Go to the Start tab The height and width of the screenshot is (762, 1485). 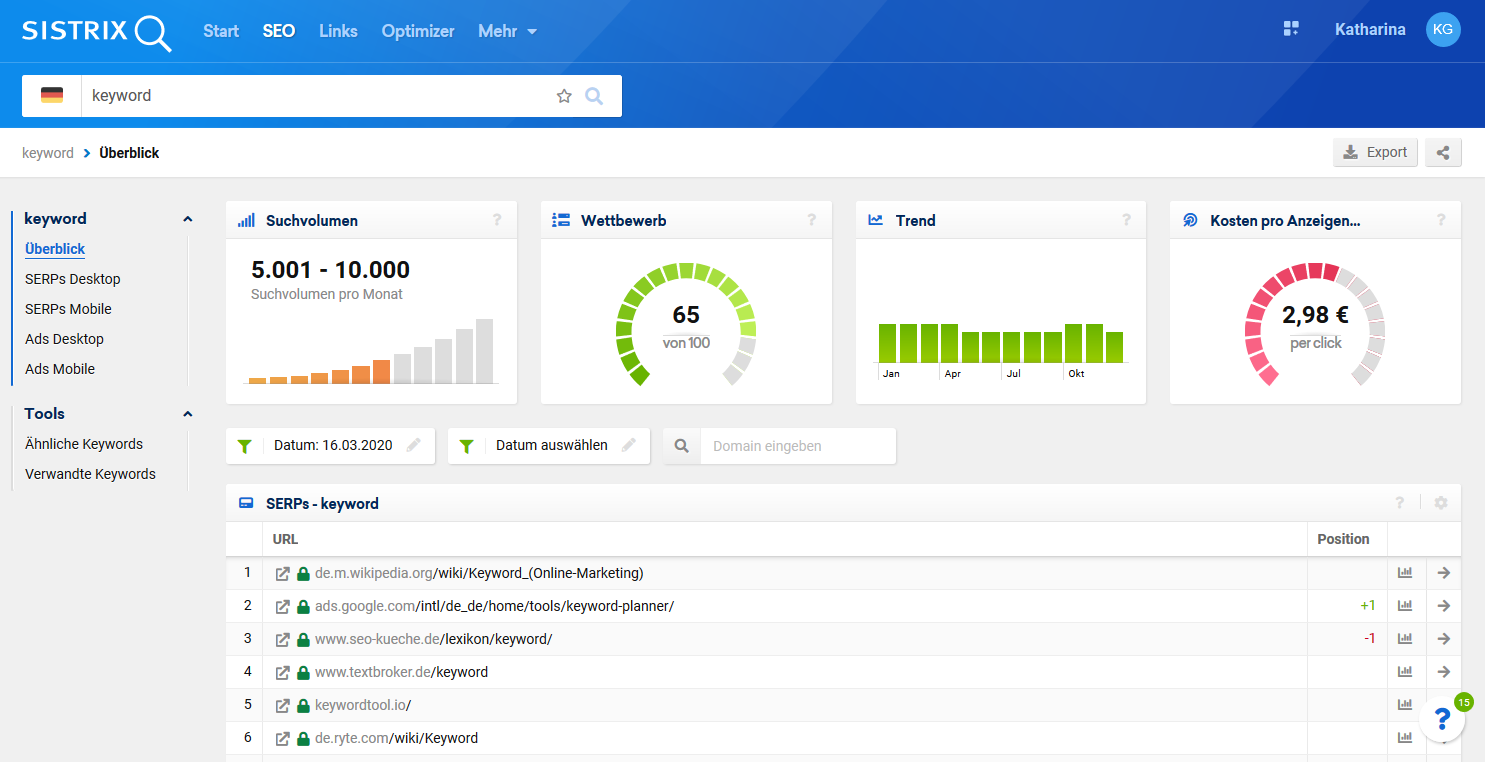click(221, 31)
